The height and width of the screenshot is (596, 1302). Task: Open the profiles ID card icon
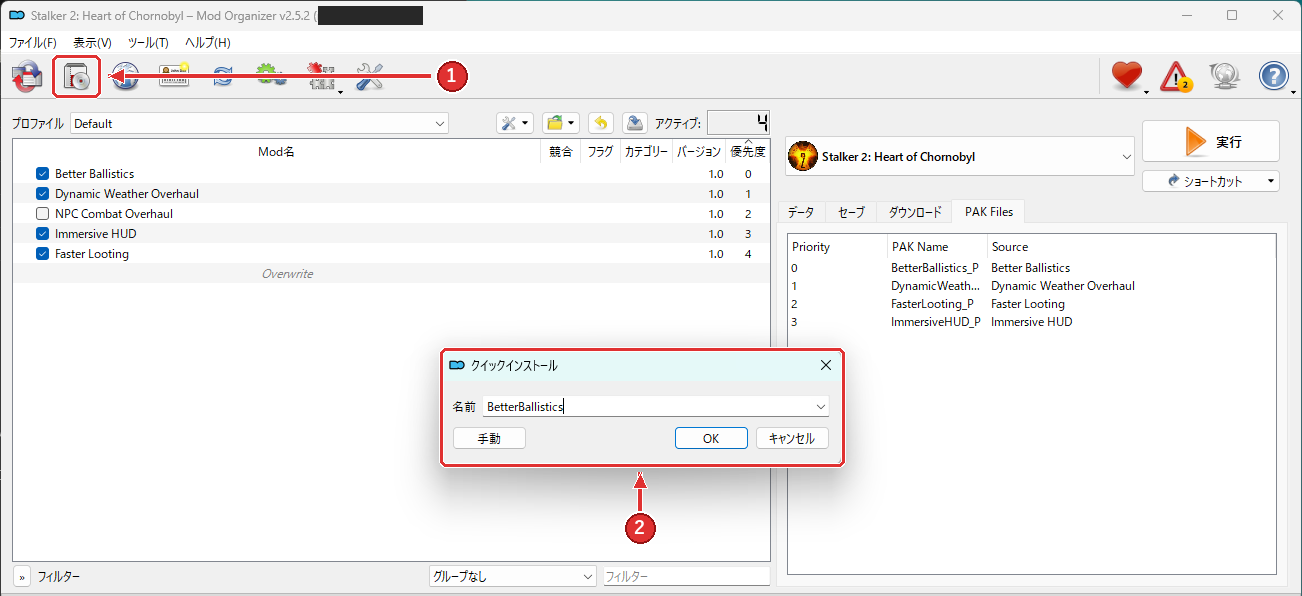coord(174,77)
